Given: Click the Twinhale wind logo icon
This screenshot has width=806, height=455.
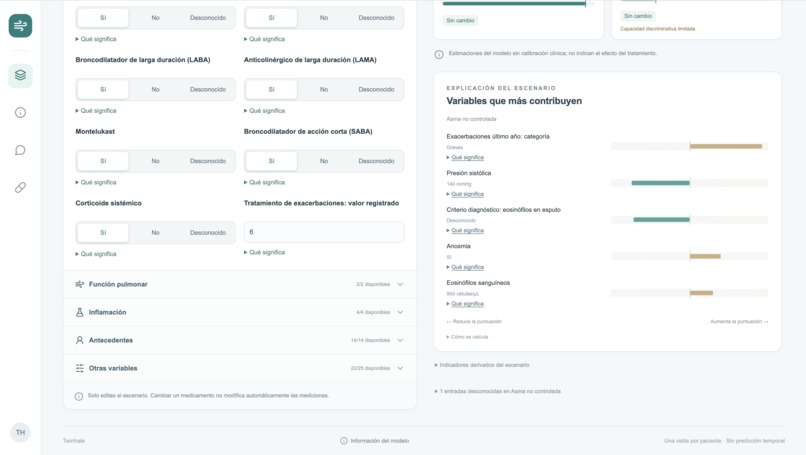Looking at the screenshot, I should (x=20, y=26).
